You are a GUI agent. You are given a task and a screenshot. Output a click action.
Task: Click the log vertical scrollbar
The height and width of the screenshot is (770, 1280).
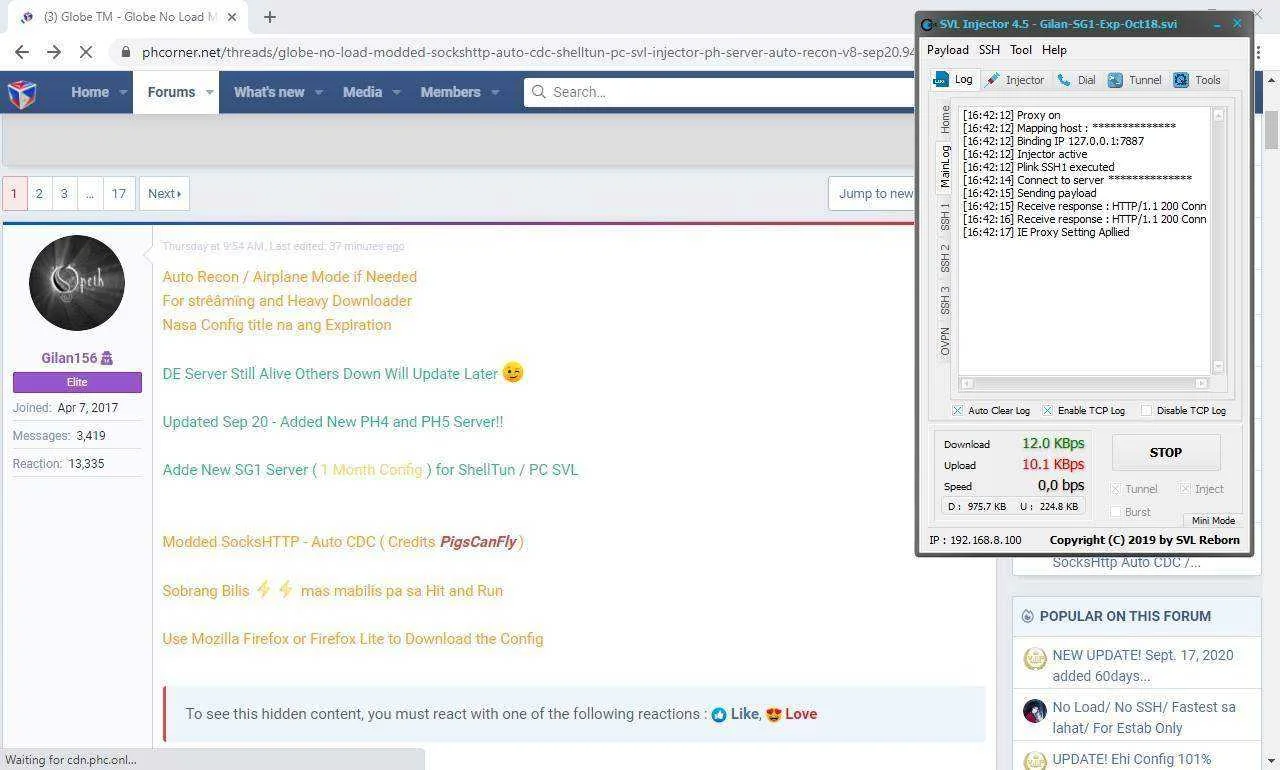pos(1218,241)
